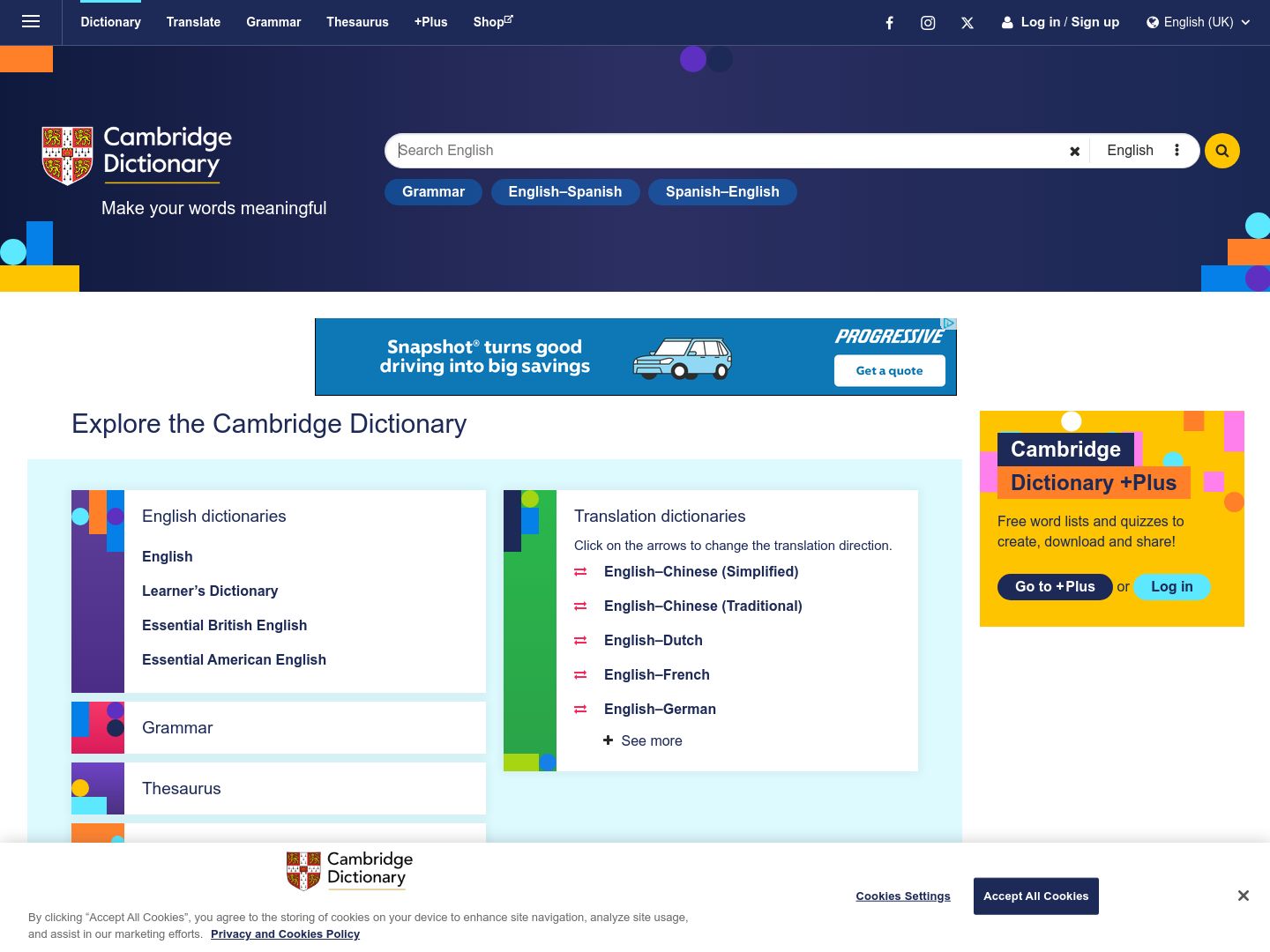Click the yellow search magnifier button
This screenshot has width=1270, height=952.
(x=1222, y=151)
